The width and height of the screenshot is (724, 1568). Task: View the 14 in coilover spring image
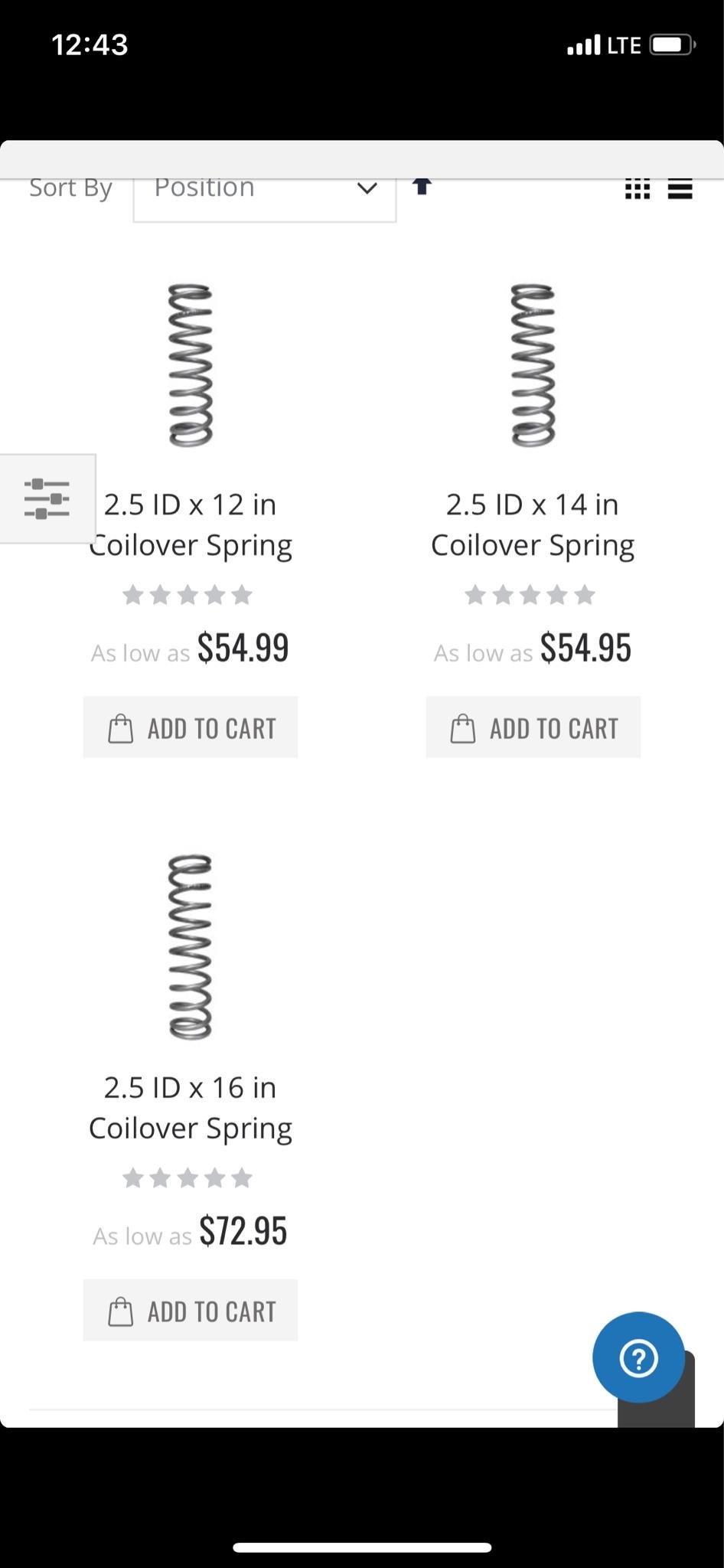(x=533, y=364)
